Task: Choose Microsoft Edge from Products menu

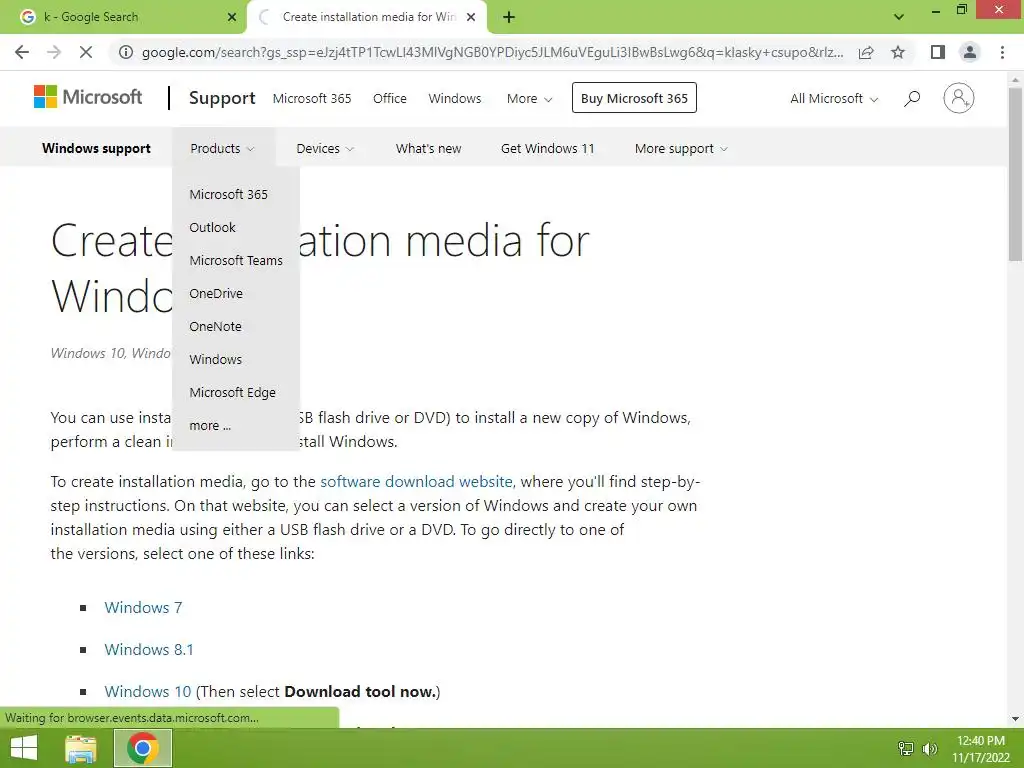Action: point(232,392)
